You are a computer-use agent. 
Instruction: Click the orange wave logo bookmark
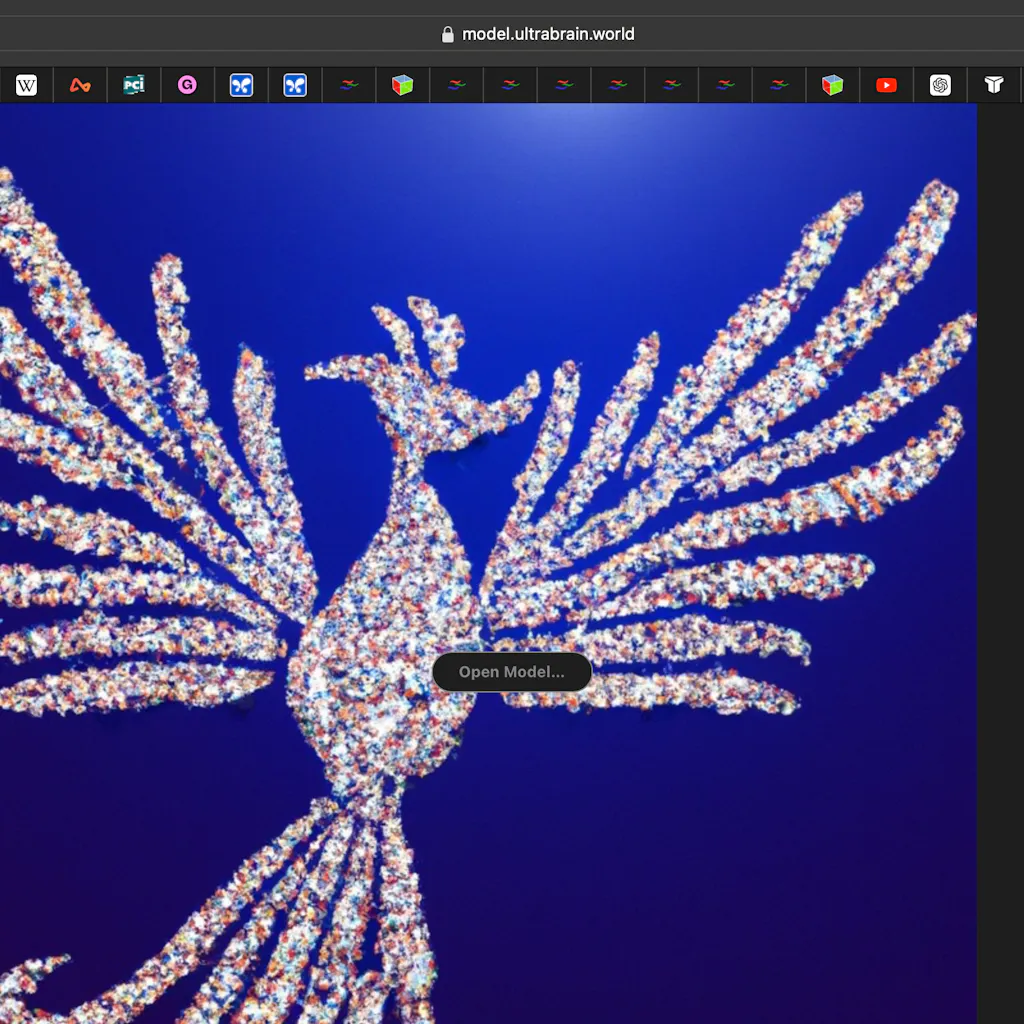pyautogui.click(x=79, y=85)
